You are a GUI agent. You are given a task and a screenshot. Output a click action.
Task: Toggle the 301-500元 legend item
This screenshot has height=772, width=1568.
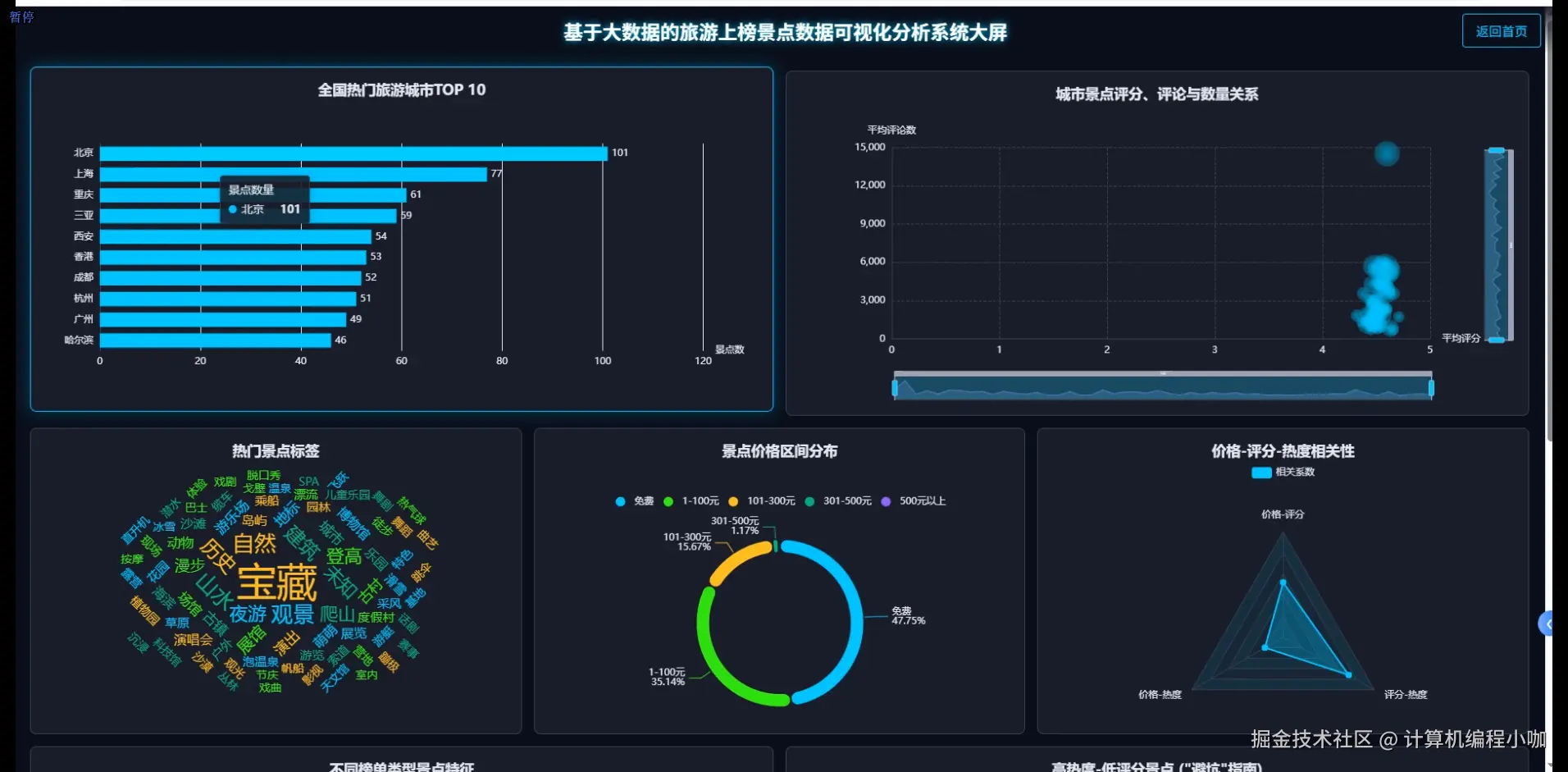[837, 501]
